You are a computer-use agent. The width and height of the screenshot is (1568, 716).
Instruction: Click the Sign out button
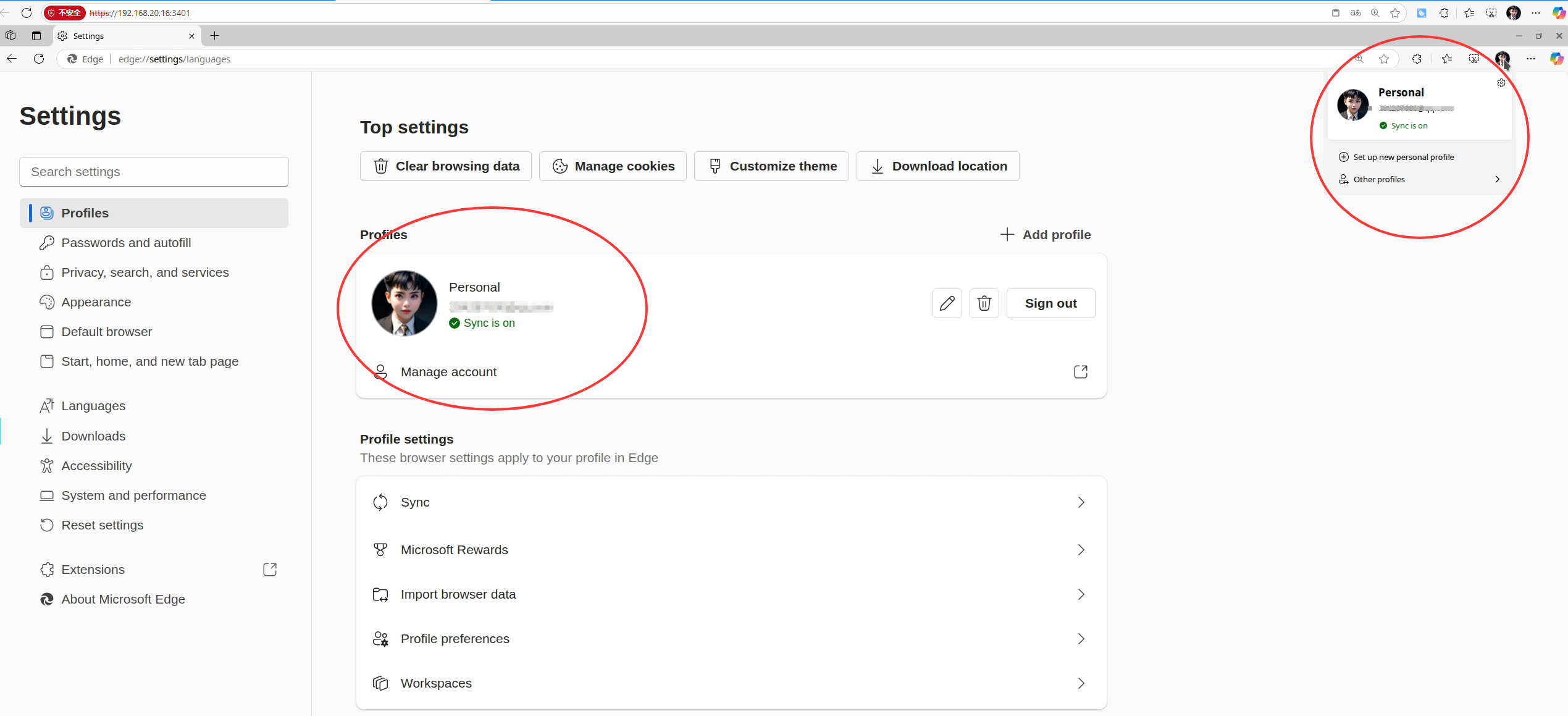pyautogui.click(x=1050, y=303)
